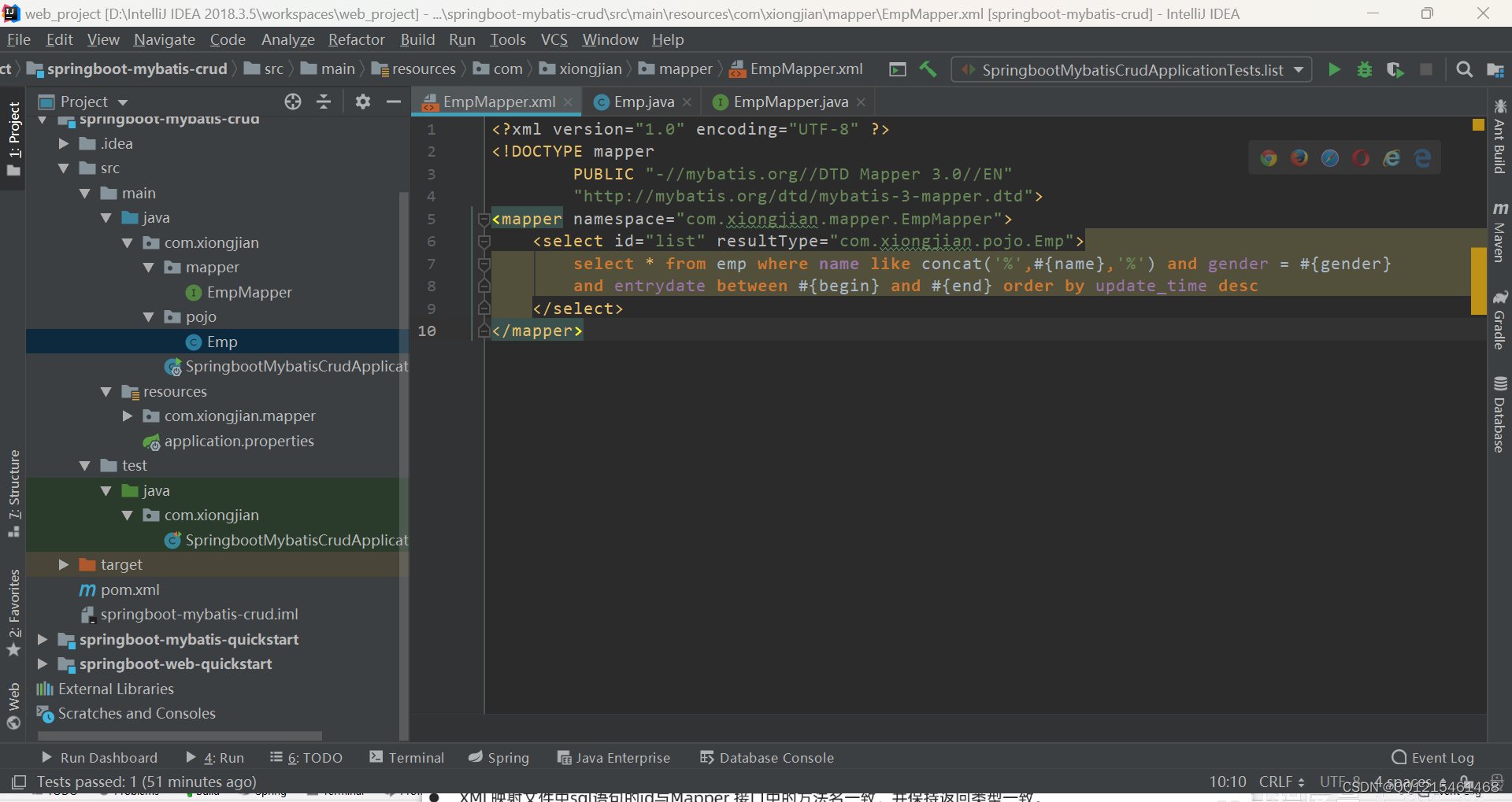Expand com.xiongjian.mapper resources folder
This screenshot has width=1512, height=802.
128,416
